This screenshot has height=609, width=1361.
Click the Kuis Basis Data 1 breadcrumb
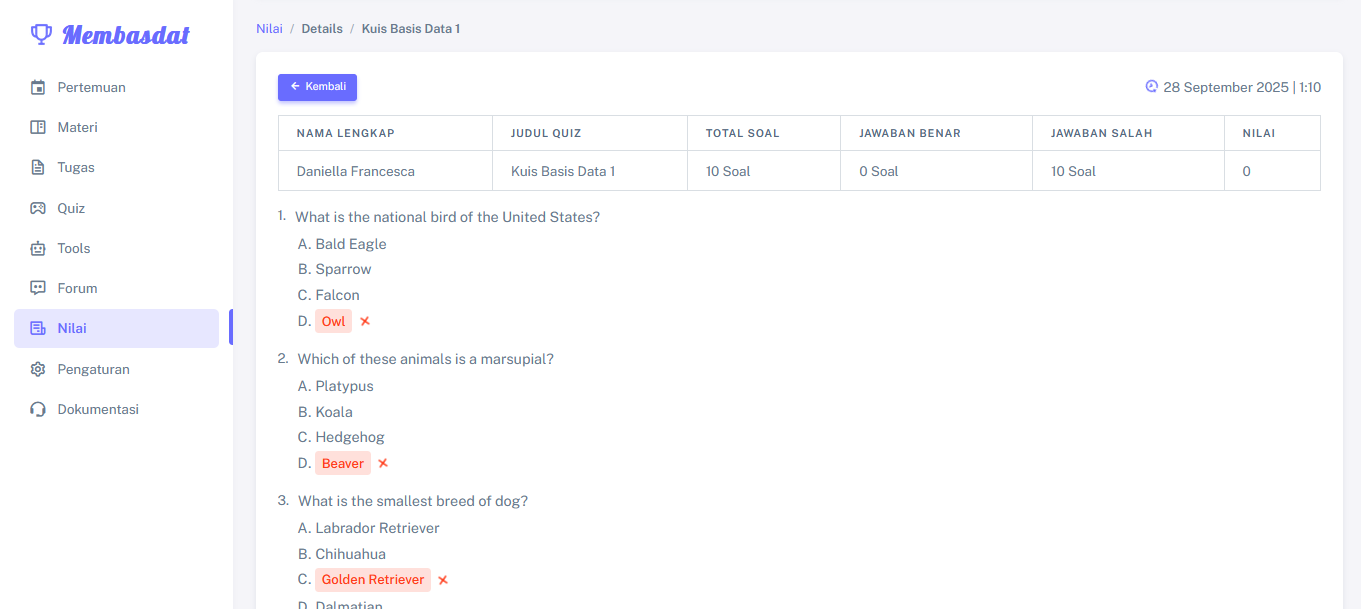pyautogui.click(x=411, y=28)
